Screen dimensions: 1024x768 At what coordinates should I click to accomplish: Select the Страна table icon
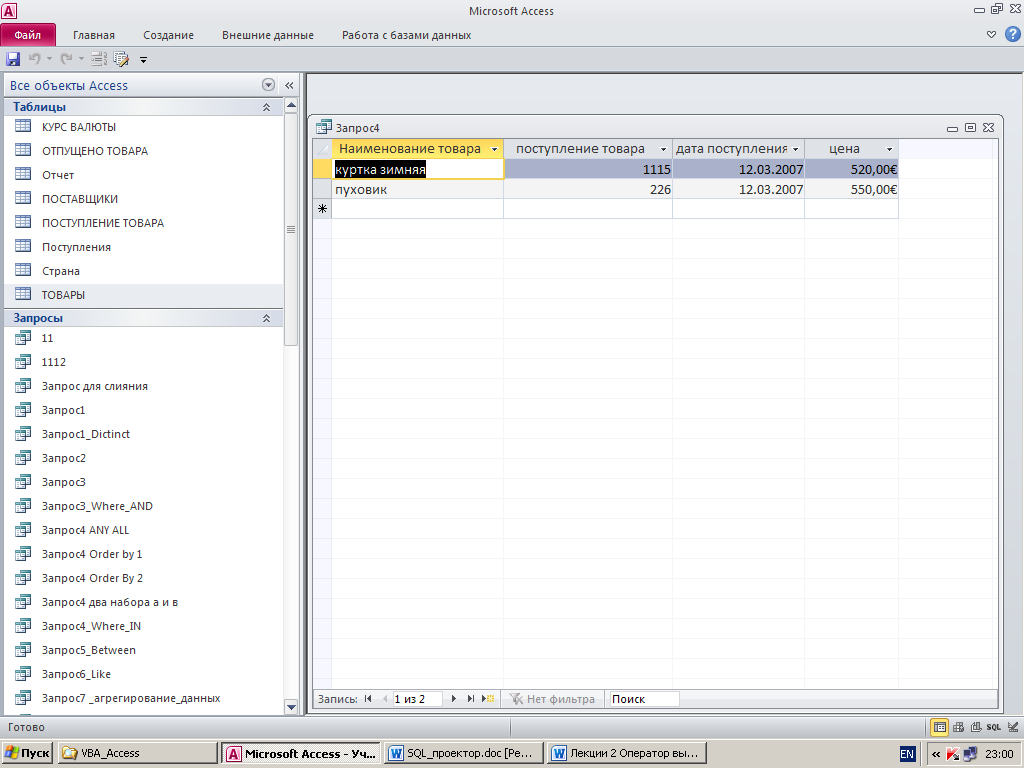[23, 270]
